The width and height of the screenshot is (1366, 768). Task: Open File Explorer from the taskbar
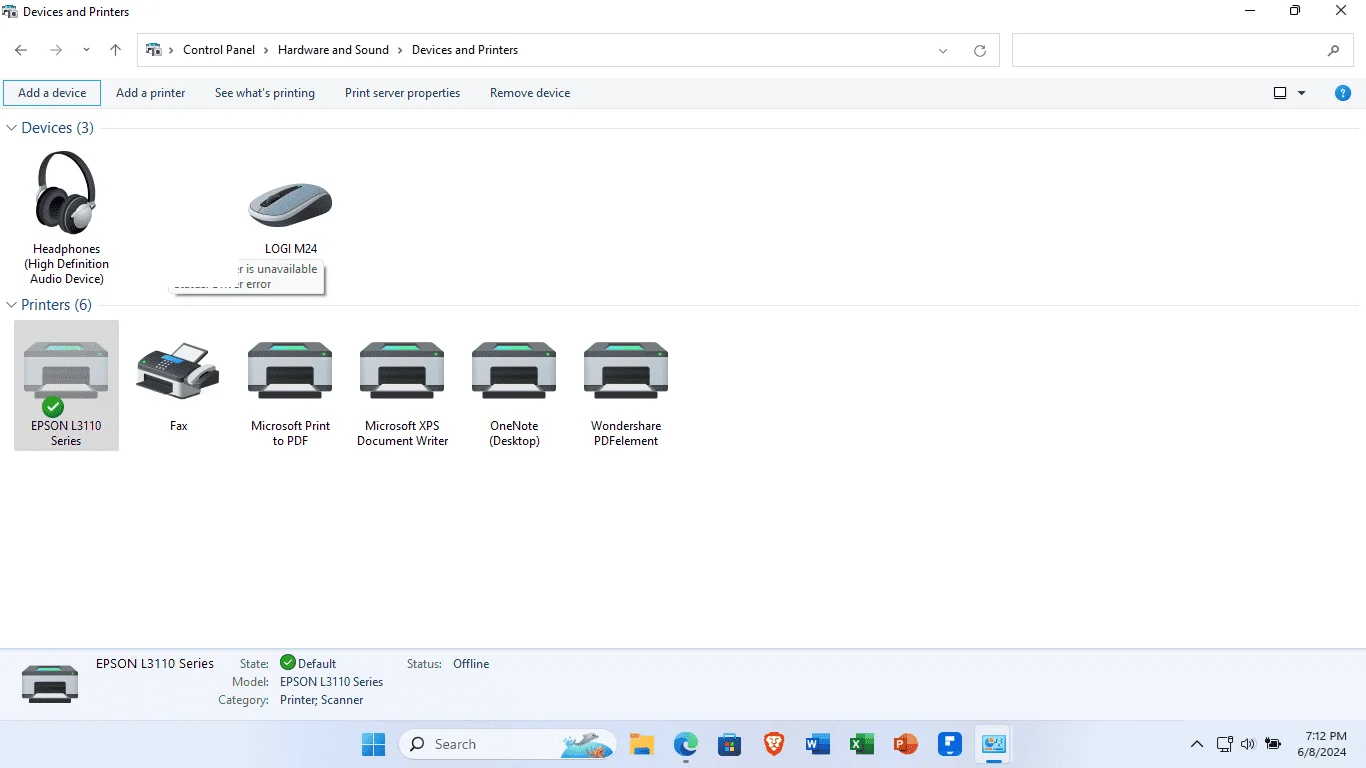click(641, 744)
